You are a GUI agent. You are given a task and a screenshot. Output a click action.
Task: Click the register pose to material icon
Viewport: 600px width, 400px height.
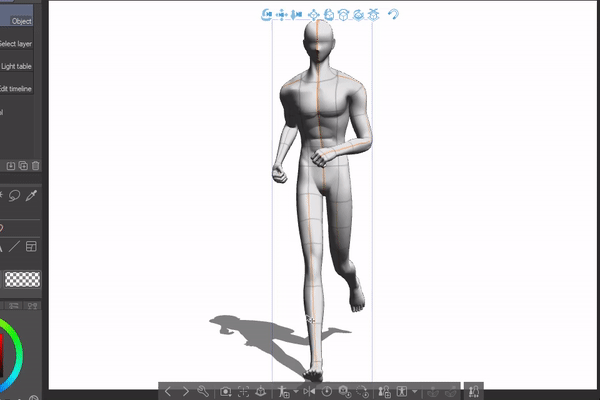coord(284,391)
